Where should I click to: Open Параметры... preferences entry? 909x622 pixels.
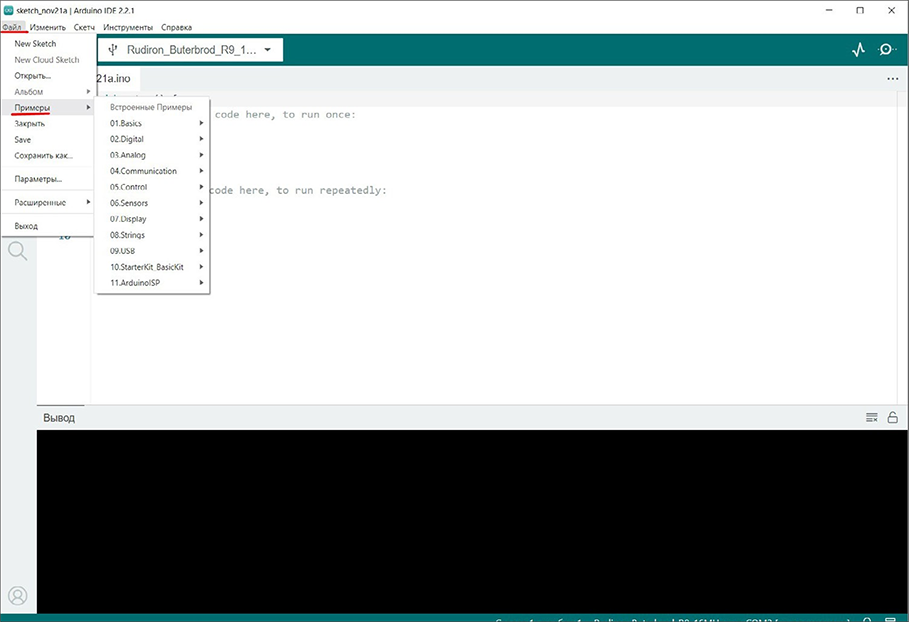[x=48, y=179]
